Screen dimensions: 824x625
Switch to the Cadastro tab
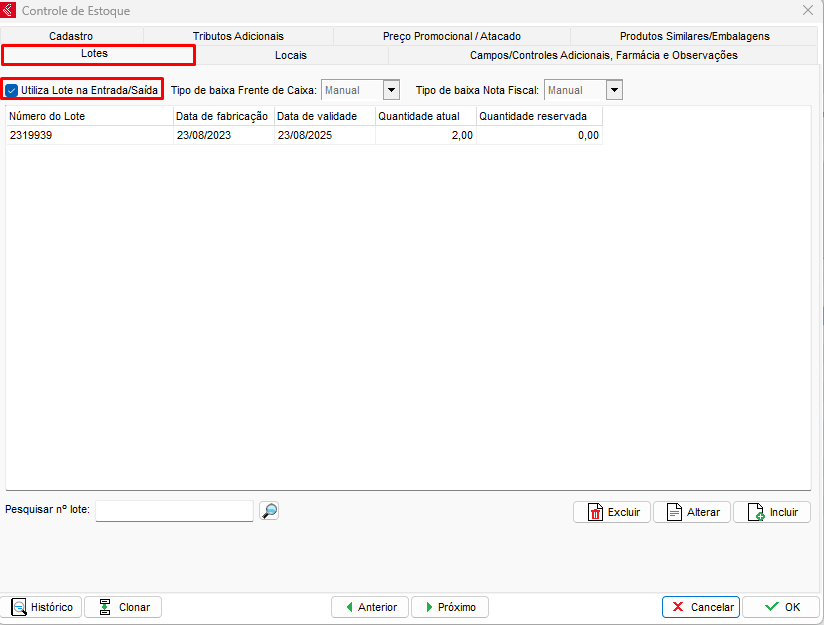[71, 36]
